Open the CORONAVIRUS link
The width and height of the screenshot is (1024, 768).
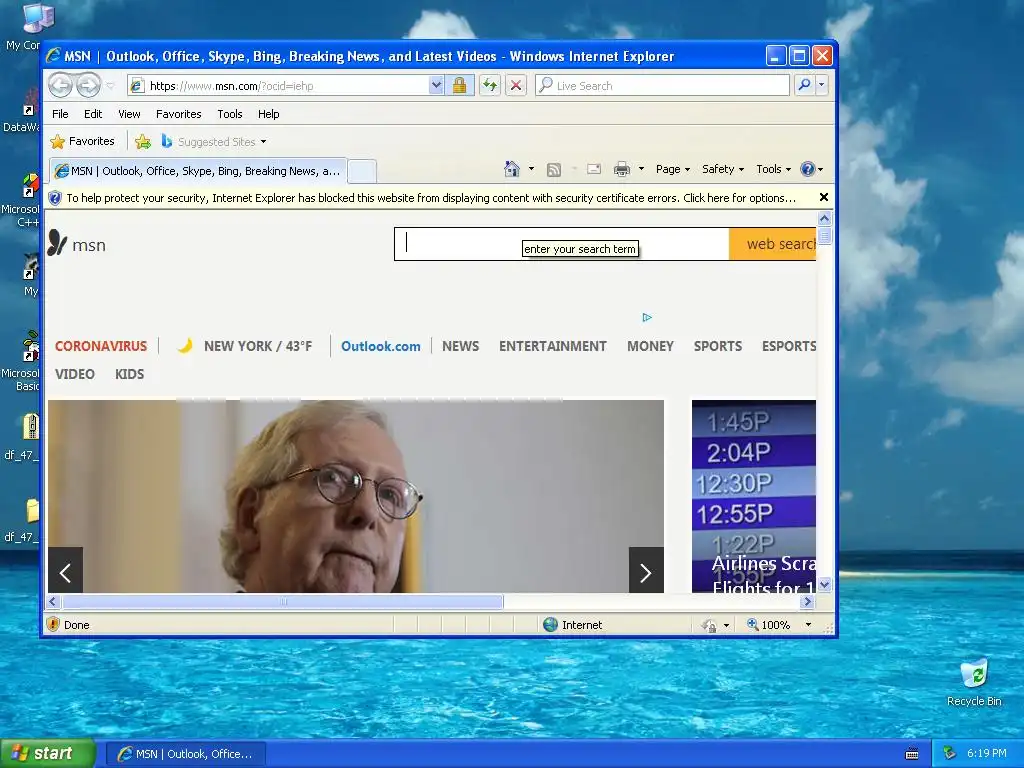point(101,346)
